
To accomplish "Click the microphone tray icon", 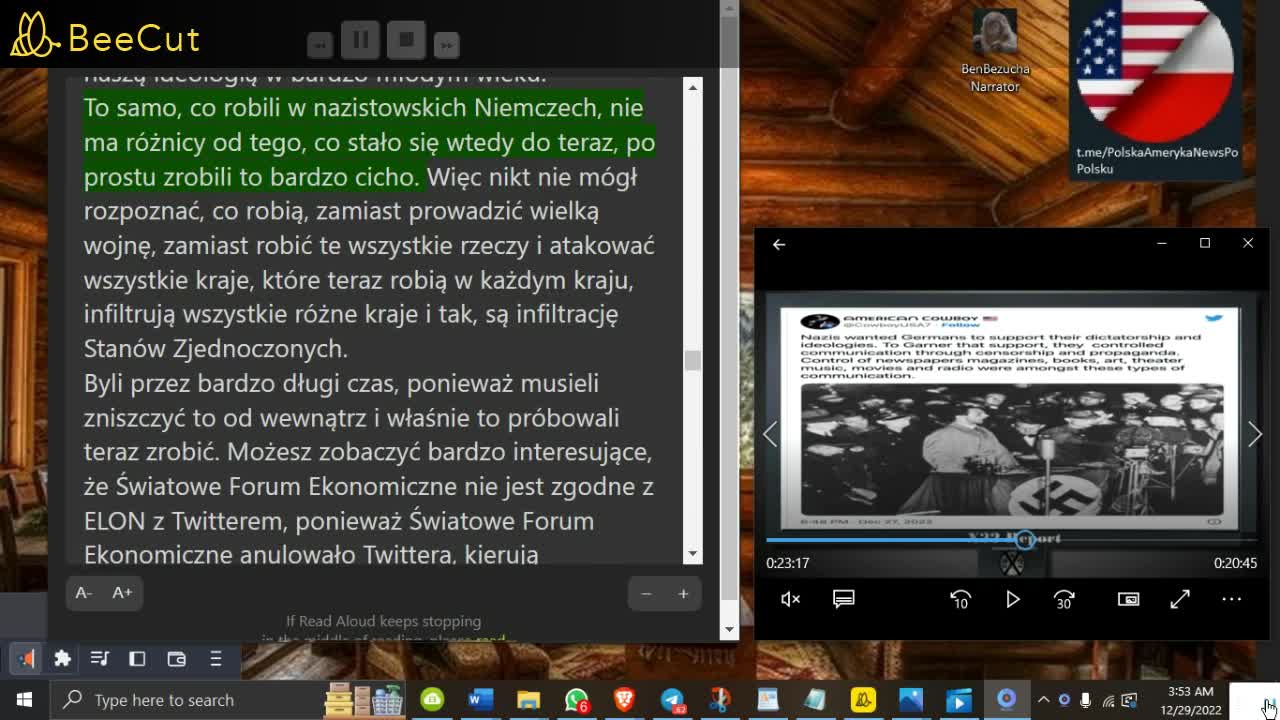I will (1086, 700).
